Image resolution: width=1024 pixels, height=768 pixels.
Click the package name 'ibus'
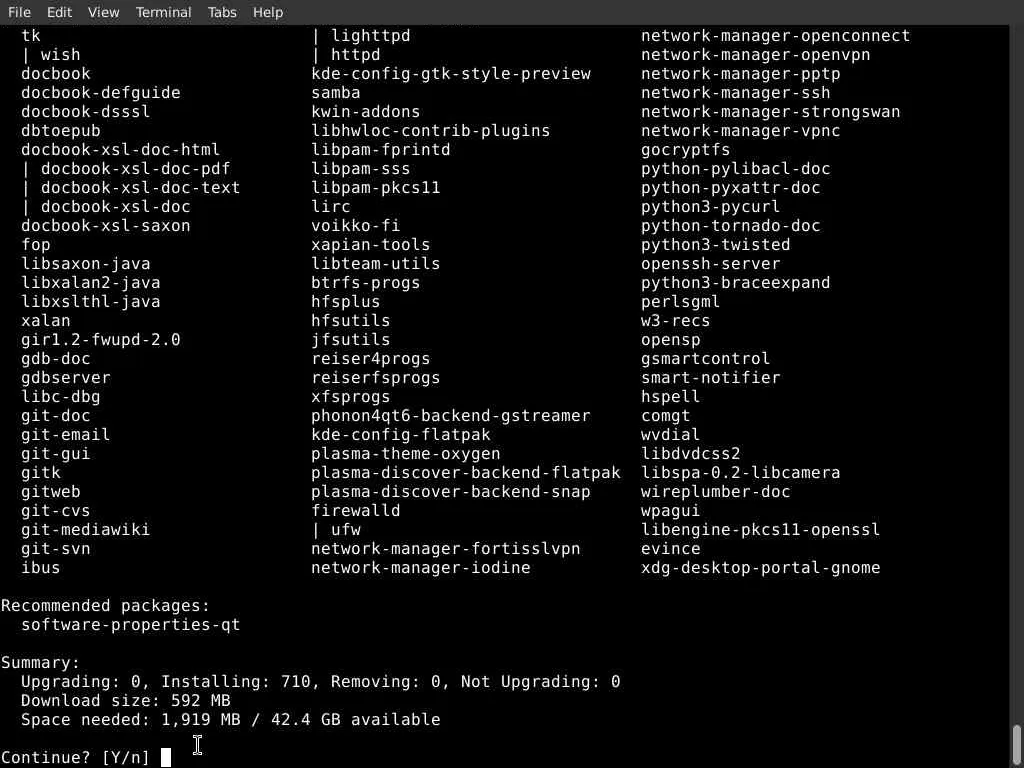pos(40,568)
